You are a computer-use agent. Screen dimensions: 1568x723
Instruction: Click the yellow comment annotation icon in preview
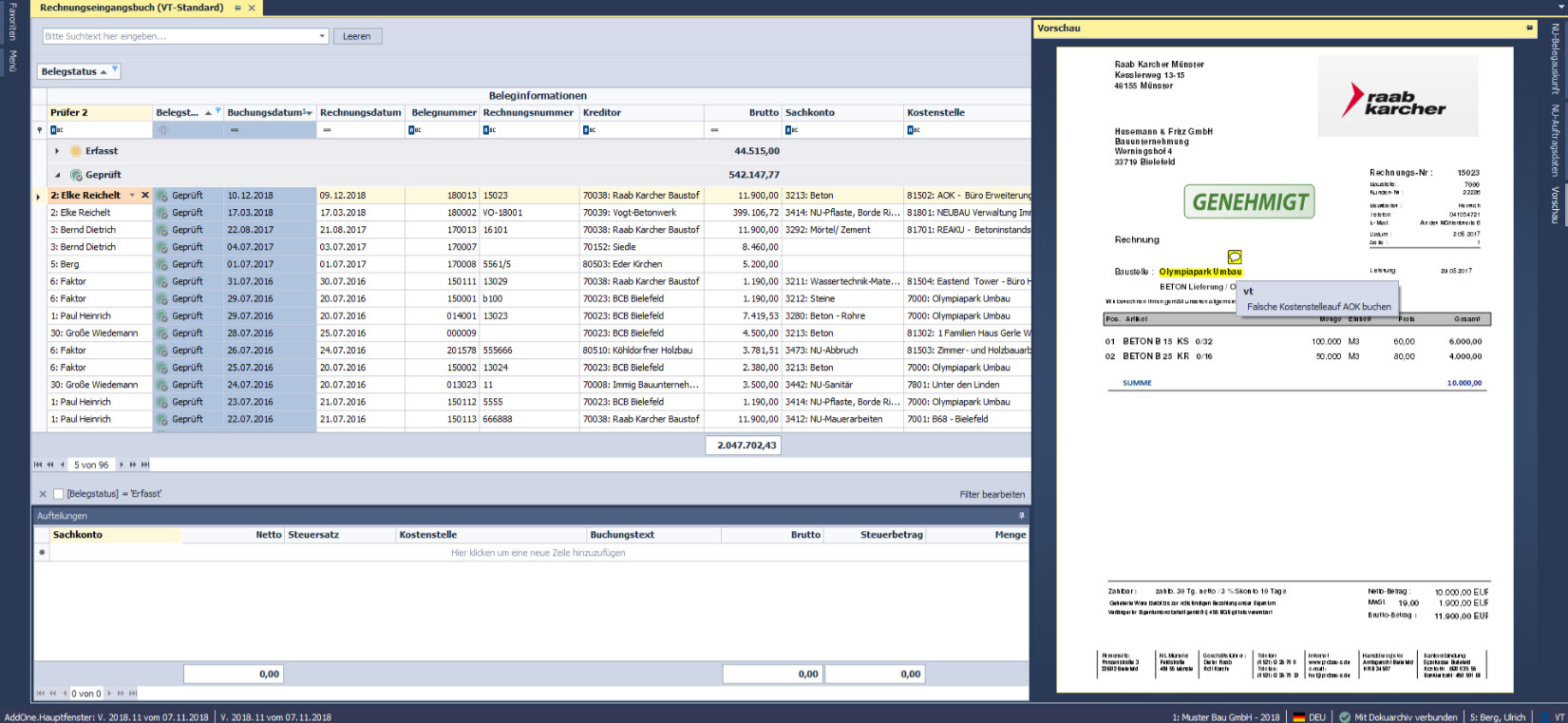click(1235, 257)
